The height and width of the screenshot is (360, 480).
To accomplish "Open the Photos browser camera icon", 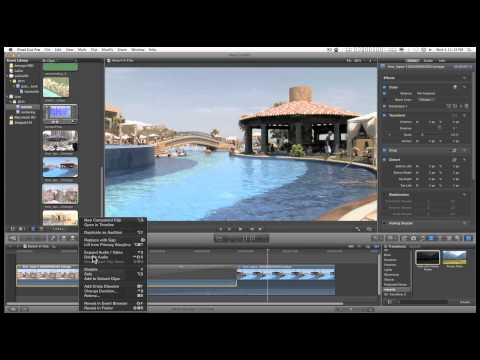I will click(x=414, y=238).
